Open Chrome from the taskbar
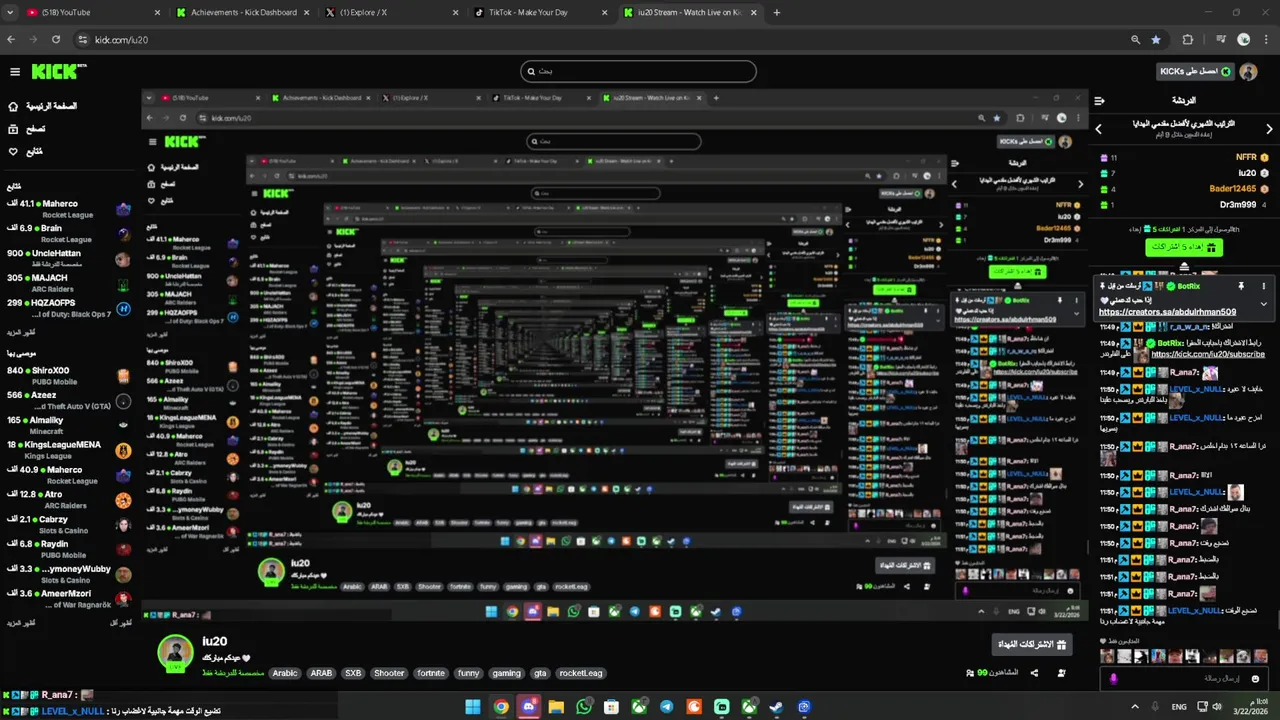Screen dimensions: 1280x720 (x=501, y=707)
